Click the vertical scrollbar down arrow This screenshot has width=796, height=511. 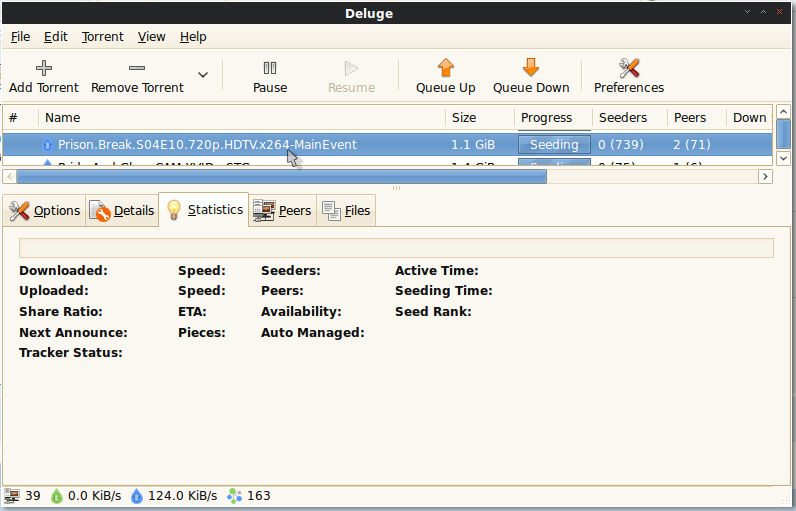point(783,158)
